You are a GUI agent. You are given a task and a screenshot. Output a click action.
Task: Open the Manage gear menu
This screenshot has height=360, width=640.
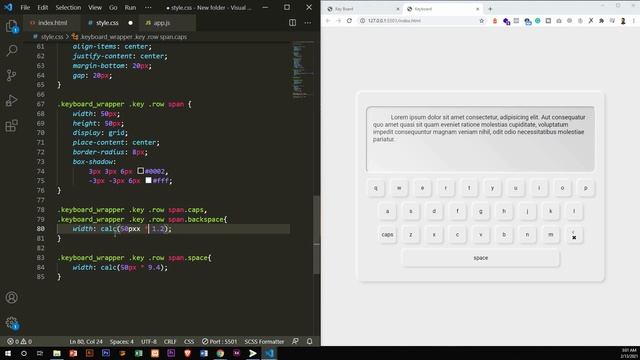click(11, 323)
